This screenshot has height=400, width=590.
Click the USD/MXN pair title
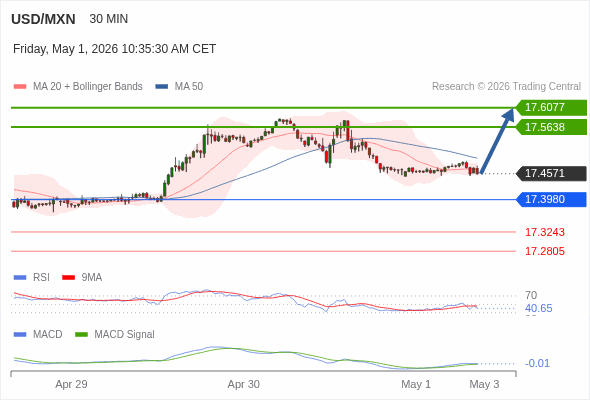(x=43, y=19)
